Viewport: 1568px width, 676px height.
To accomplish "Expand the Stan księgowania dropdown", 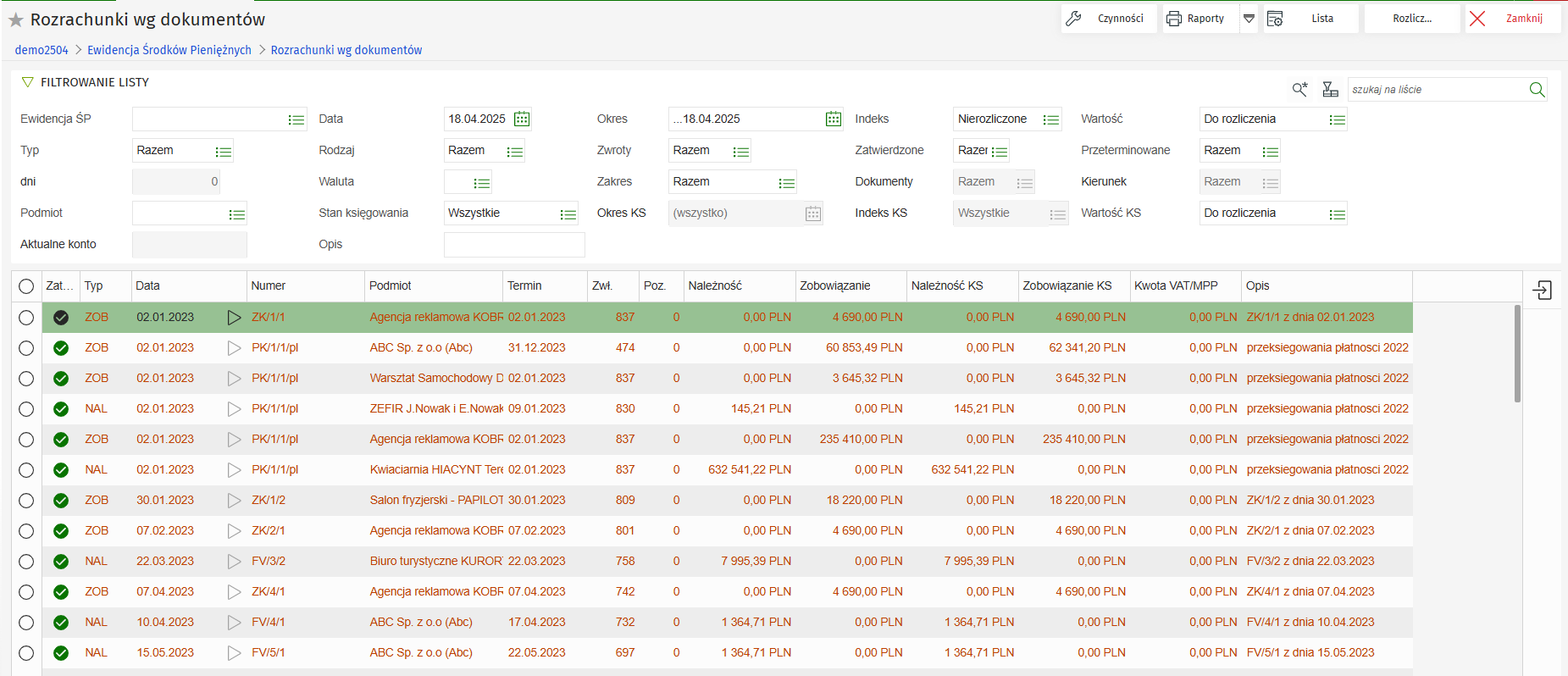I will 568,213.
